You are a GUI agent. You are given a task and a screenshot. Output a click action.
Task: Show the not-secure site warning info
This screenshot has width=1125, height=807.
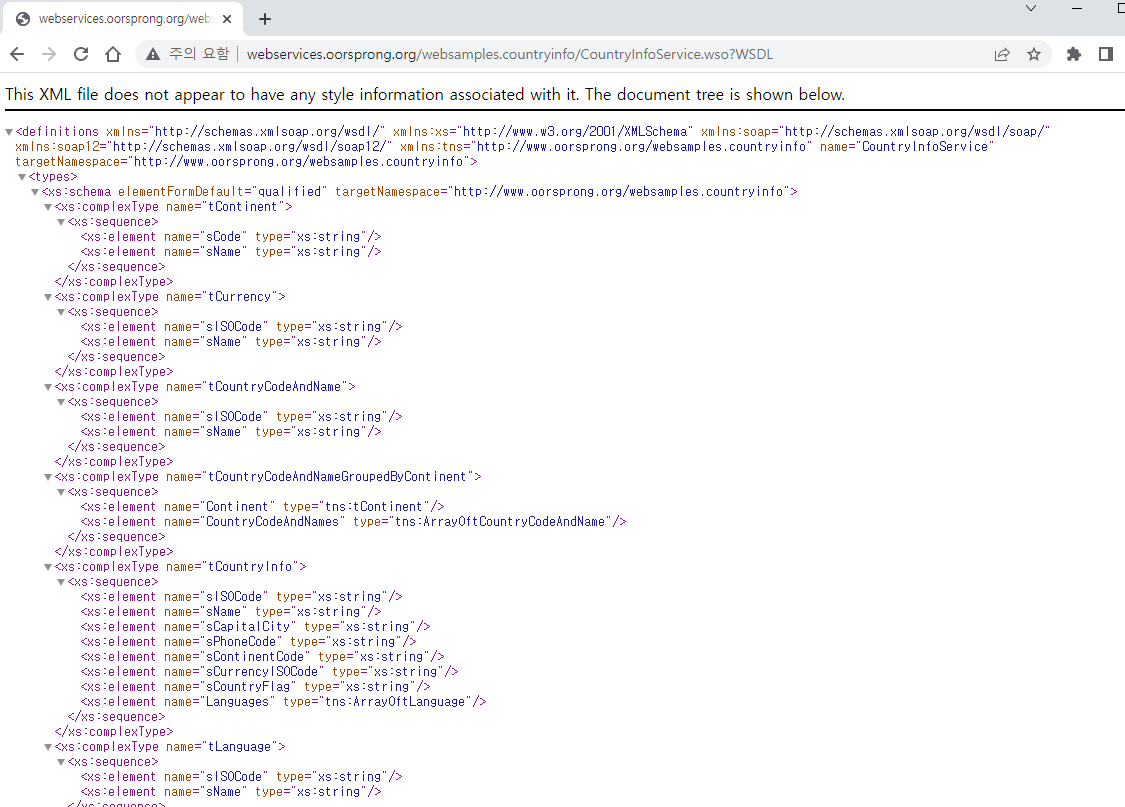187,55
